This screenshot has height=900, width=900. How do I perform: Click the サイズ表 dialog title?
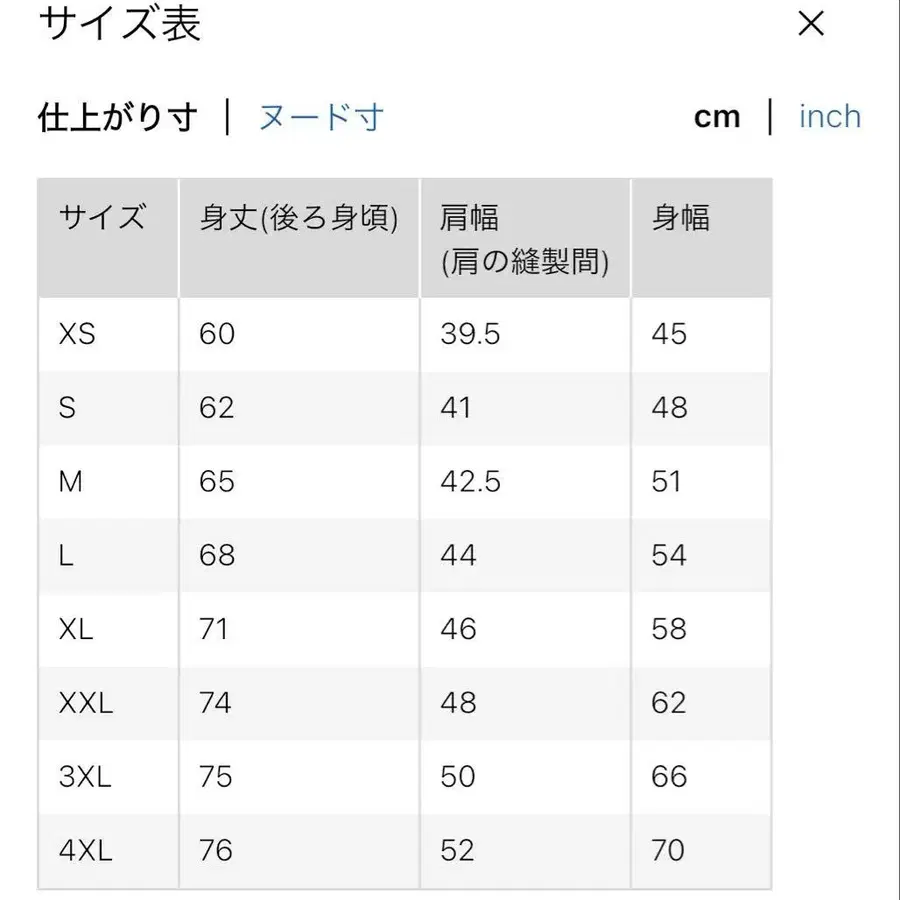[119, 24]
